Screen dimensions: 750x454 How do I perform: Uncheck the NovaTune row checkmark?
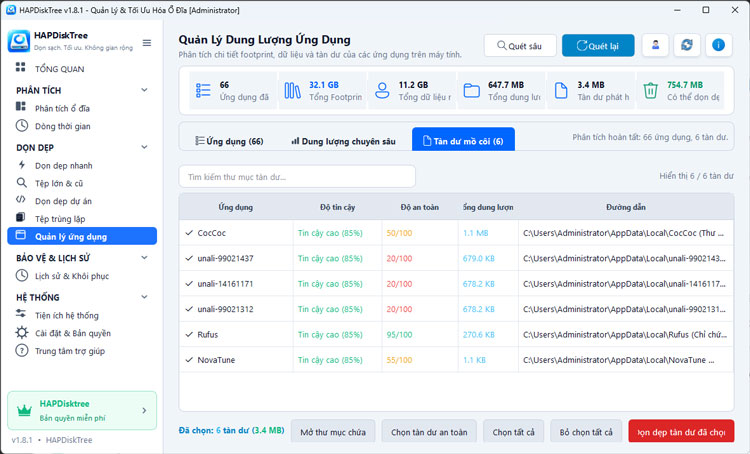[x=189, y=360]
